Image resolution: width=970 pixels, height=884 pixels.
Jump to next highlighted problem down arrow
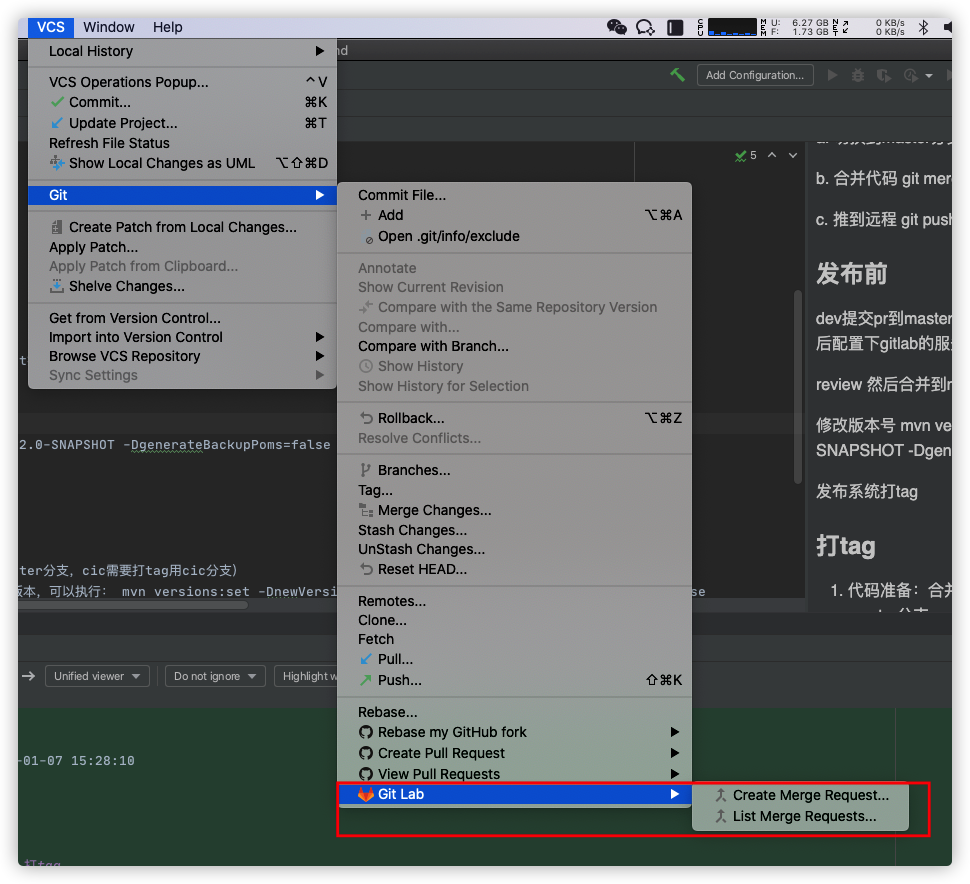pos(793,156)
